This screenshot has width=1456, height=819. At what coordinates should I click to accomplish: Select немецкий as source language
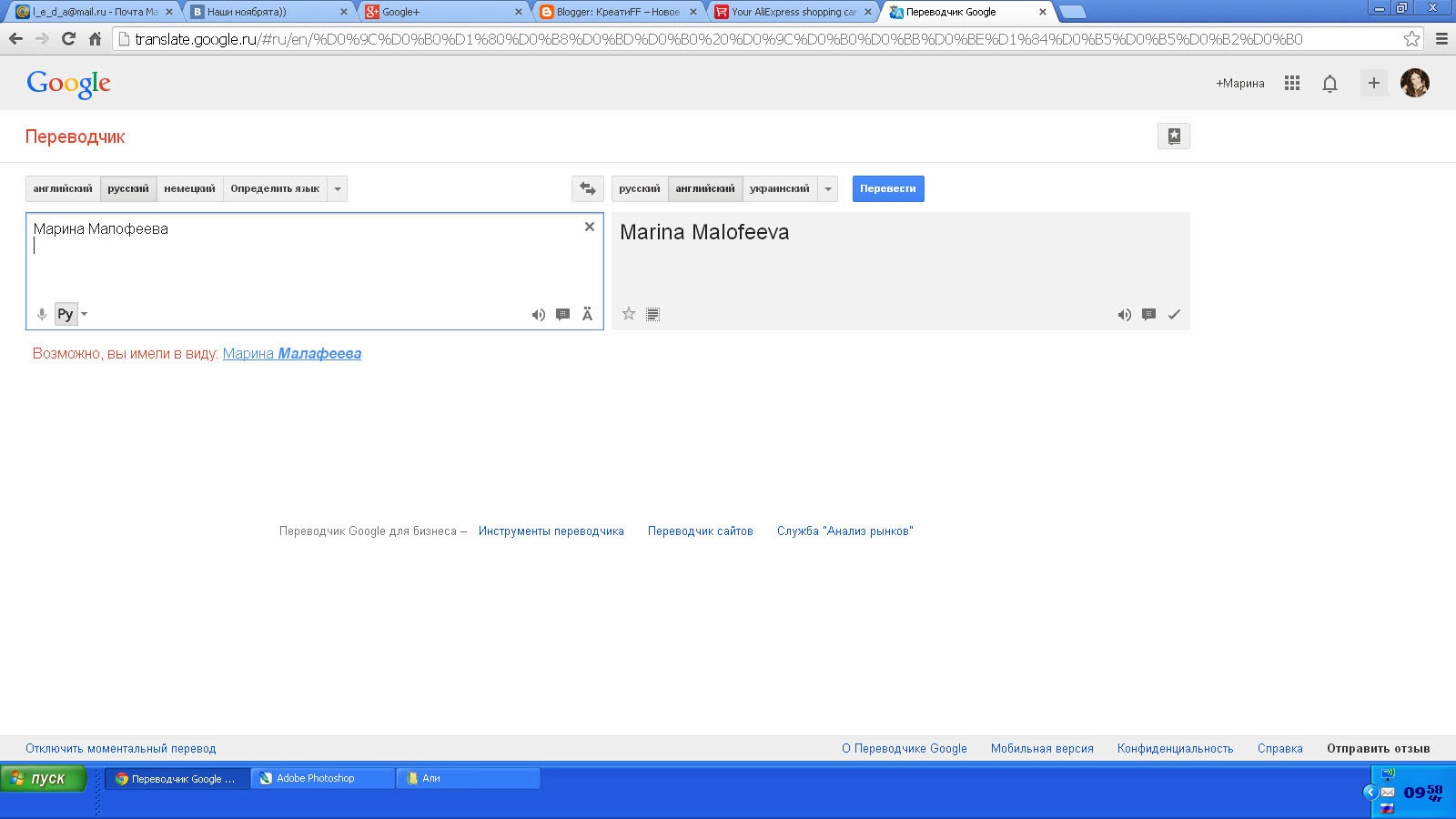click(x=189, y=188)
